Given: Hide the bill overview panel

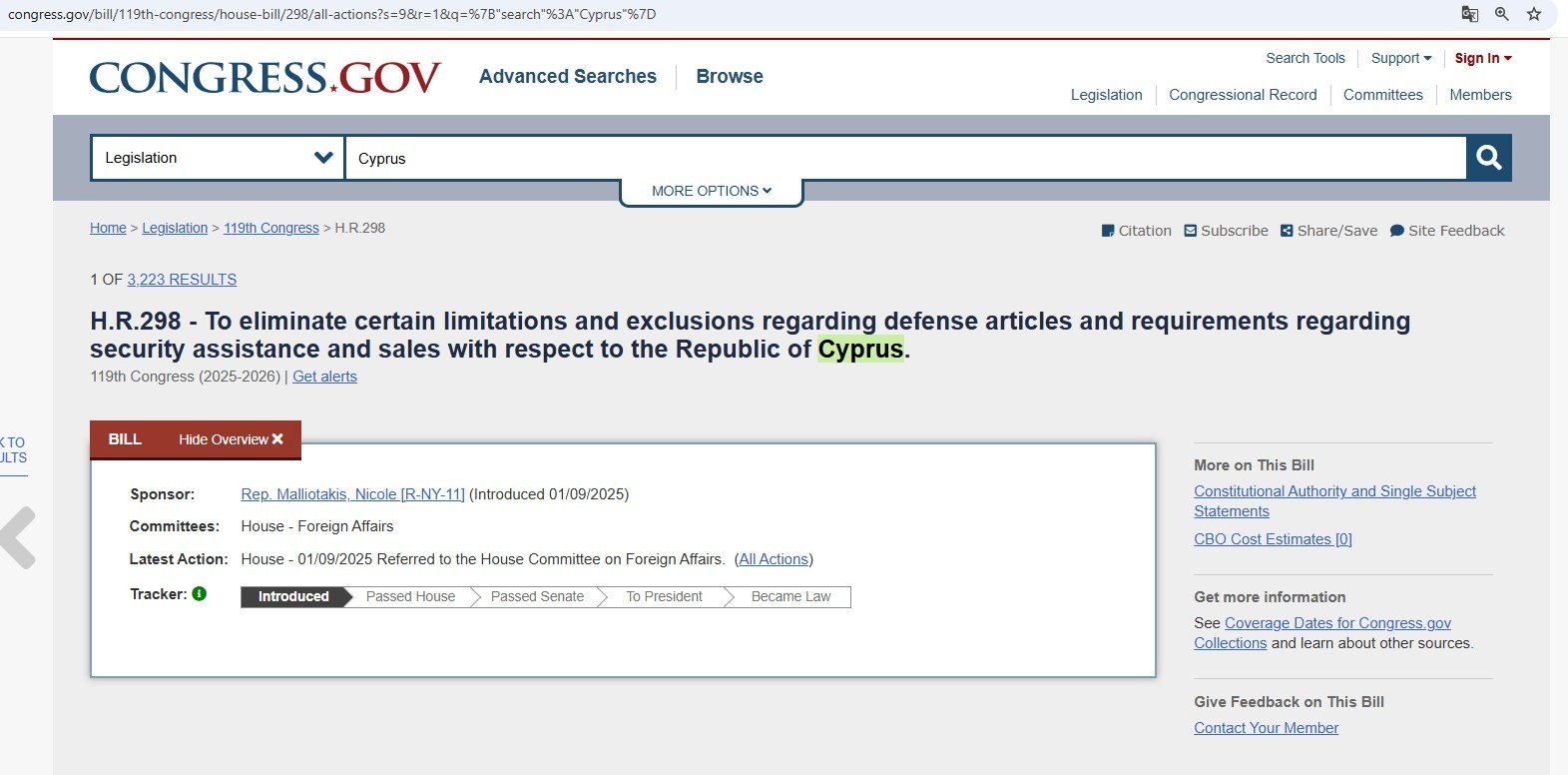Looking at the screenshot, I should click(231, 439).
